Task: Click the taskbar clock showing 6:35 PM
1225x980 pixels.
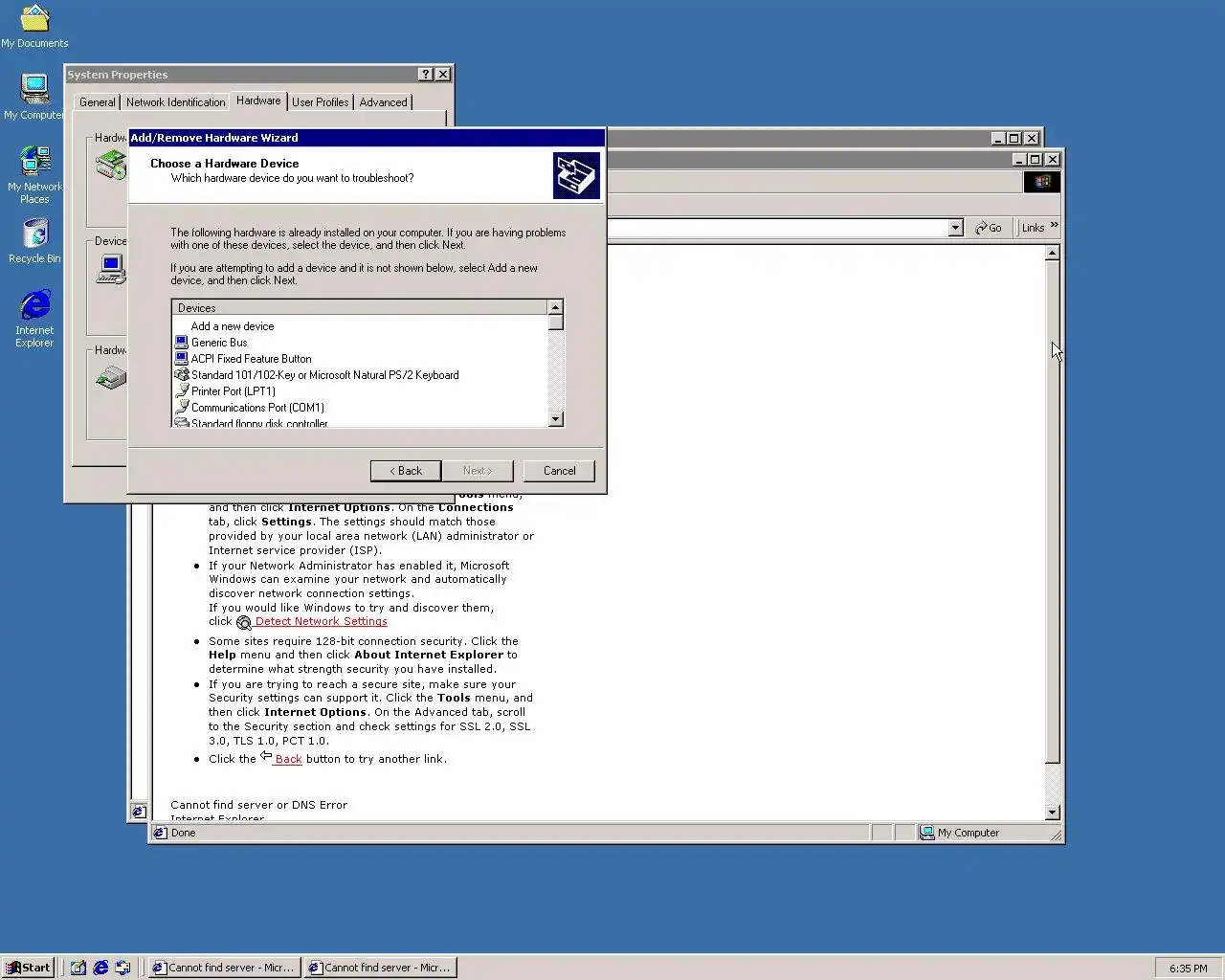Action: [x=1188, y=969]
